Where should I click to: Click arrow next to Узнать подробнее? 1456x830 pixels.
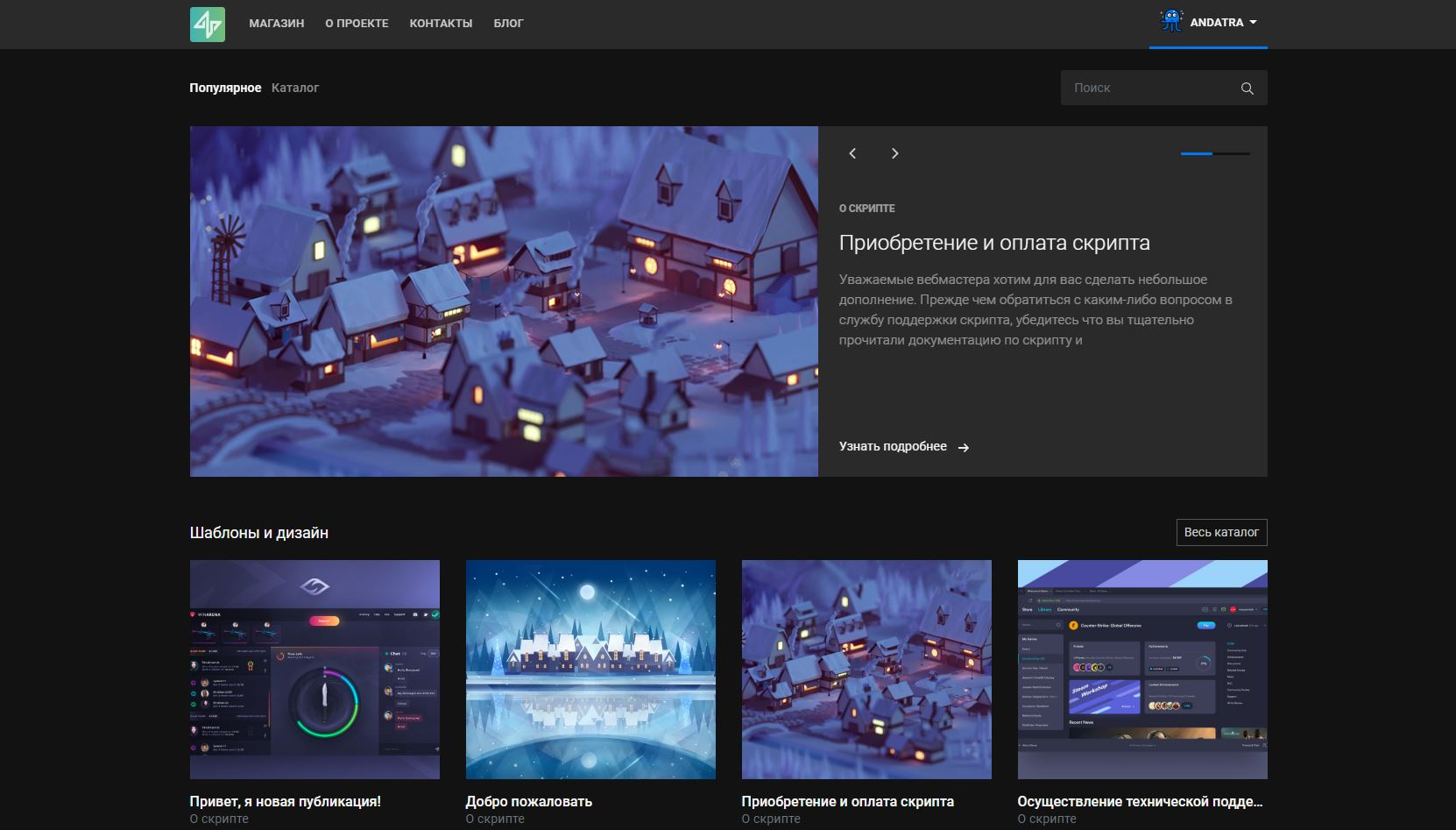click(x=964, y=448)
